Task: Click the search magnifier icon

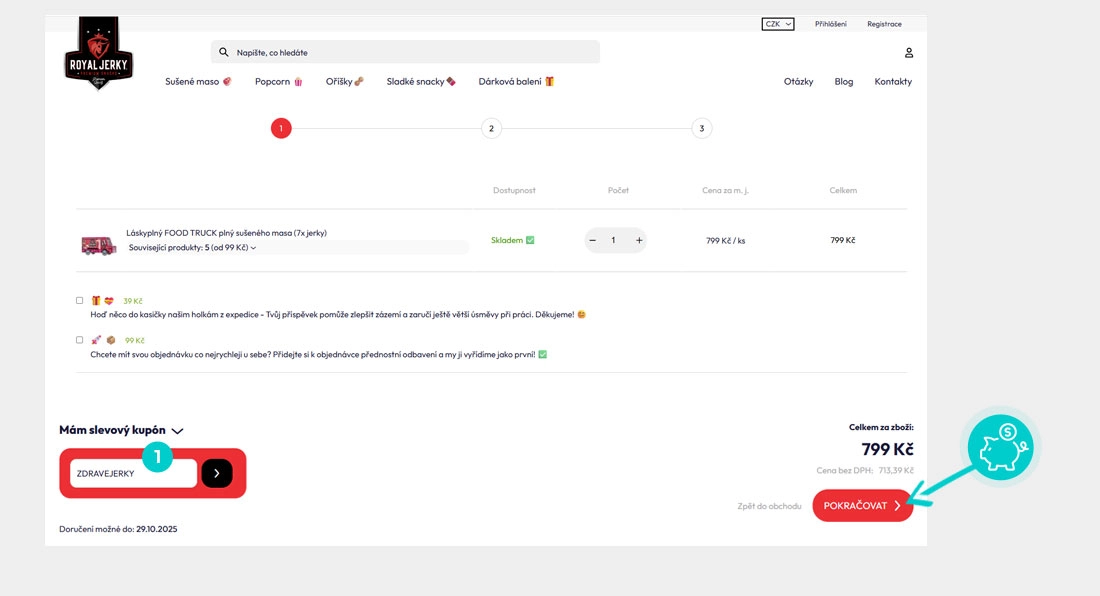Action: 224,52
